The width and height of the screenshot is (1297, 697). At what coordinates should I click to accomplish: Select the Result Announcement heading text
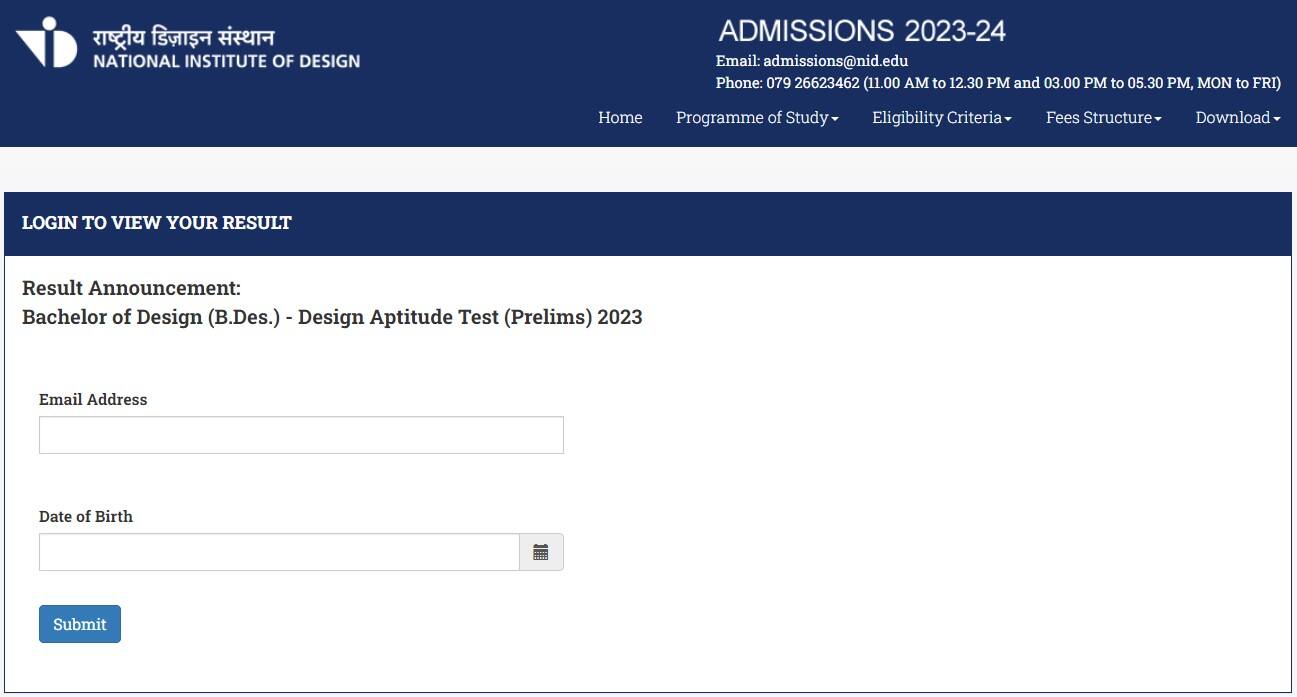coord(131,288)
